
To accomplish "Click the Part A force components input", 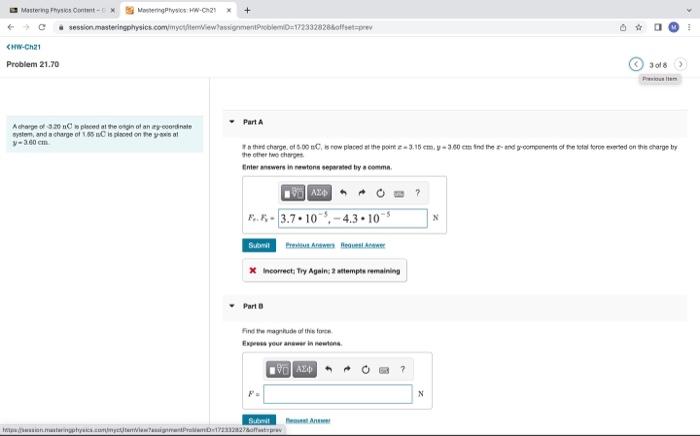I will [353, 218].
